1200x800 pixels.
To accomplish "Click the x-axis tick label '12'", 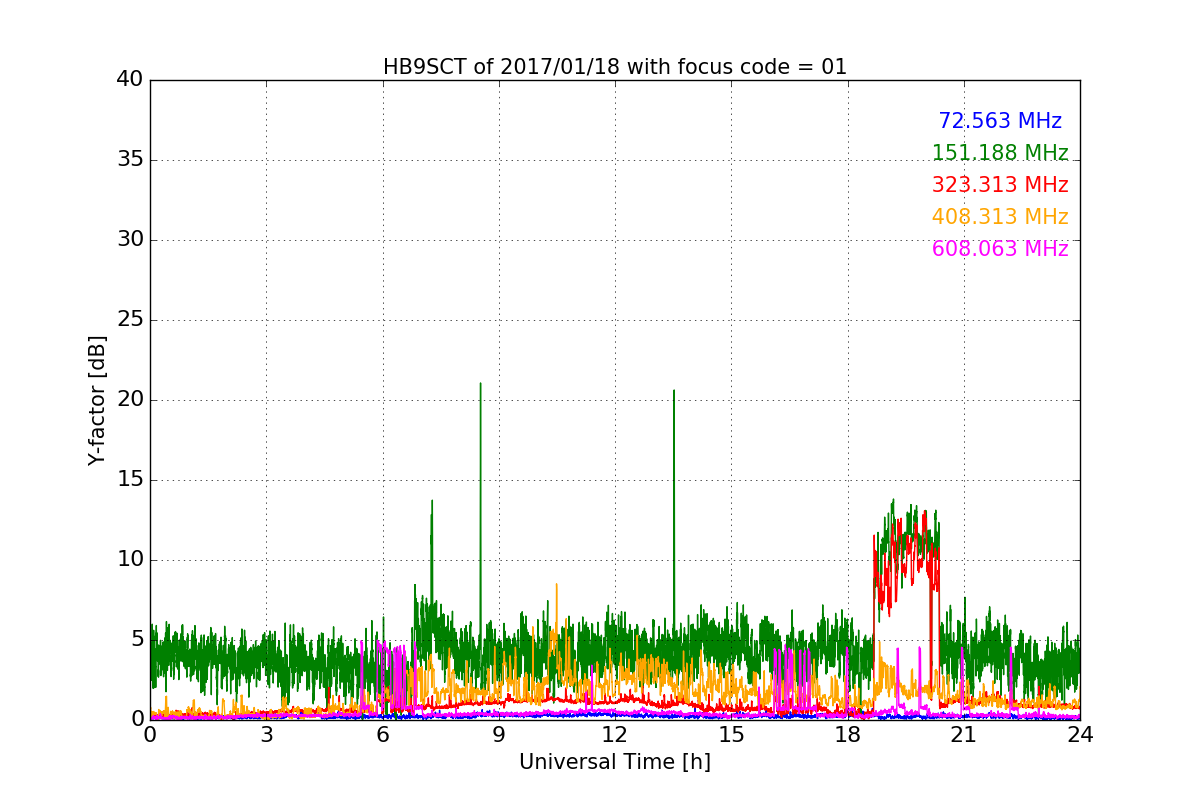I will [x=615, y=734].
